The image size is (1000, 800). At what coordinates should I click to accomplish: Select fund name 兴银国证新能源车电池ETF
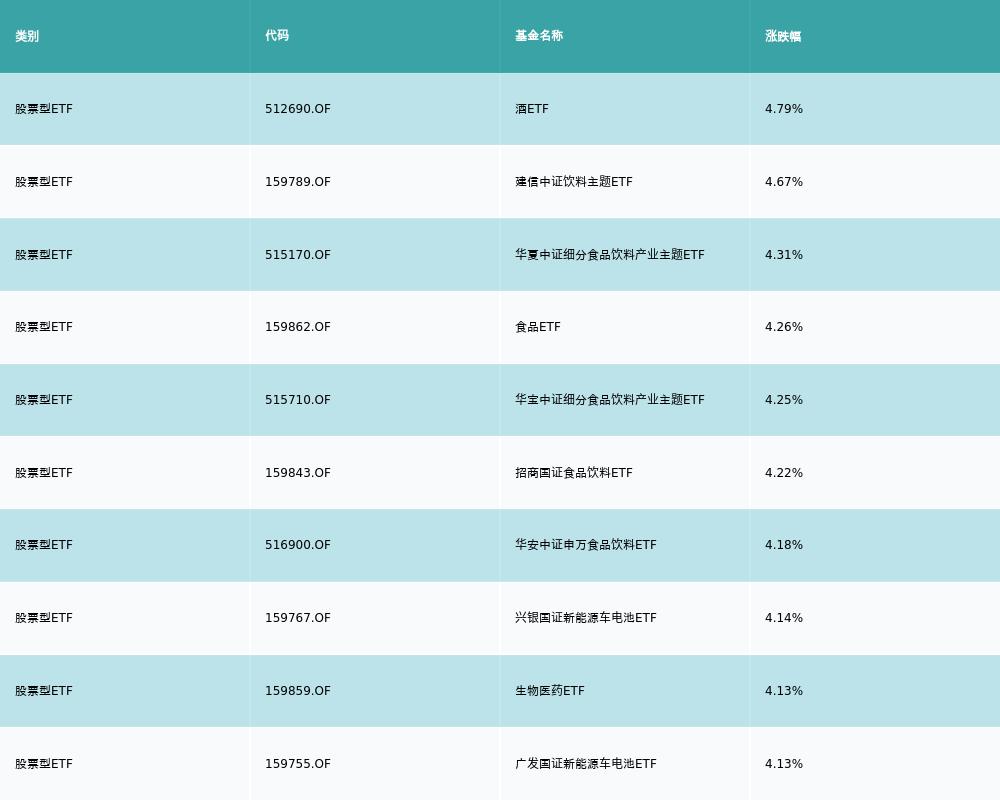pyautogui.click(x=585, y=618)
